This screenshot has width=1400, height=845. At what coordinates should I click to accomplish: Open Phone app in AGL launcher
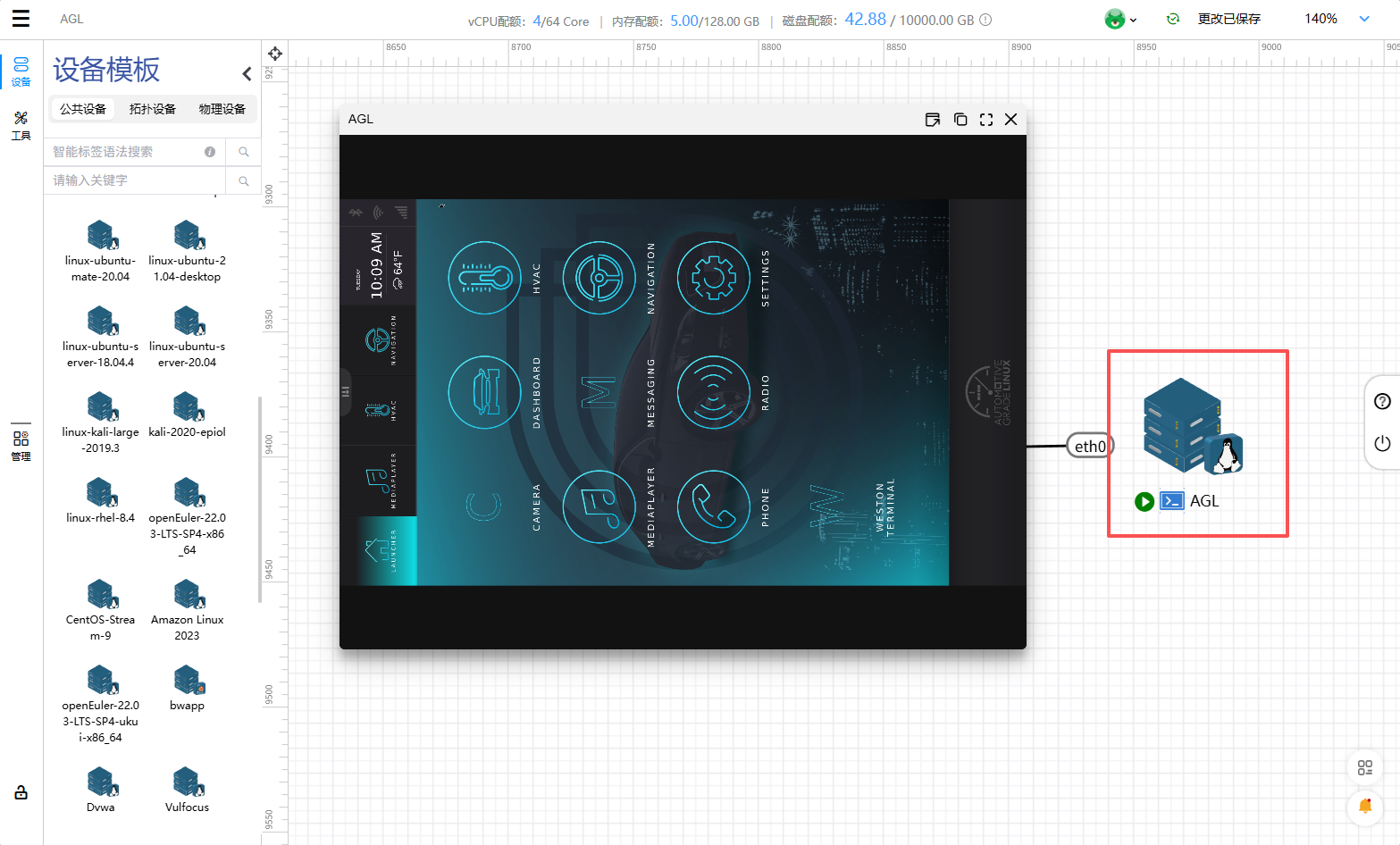713,506
